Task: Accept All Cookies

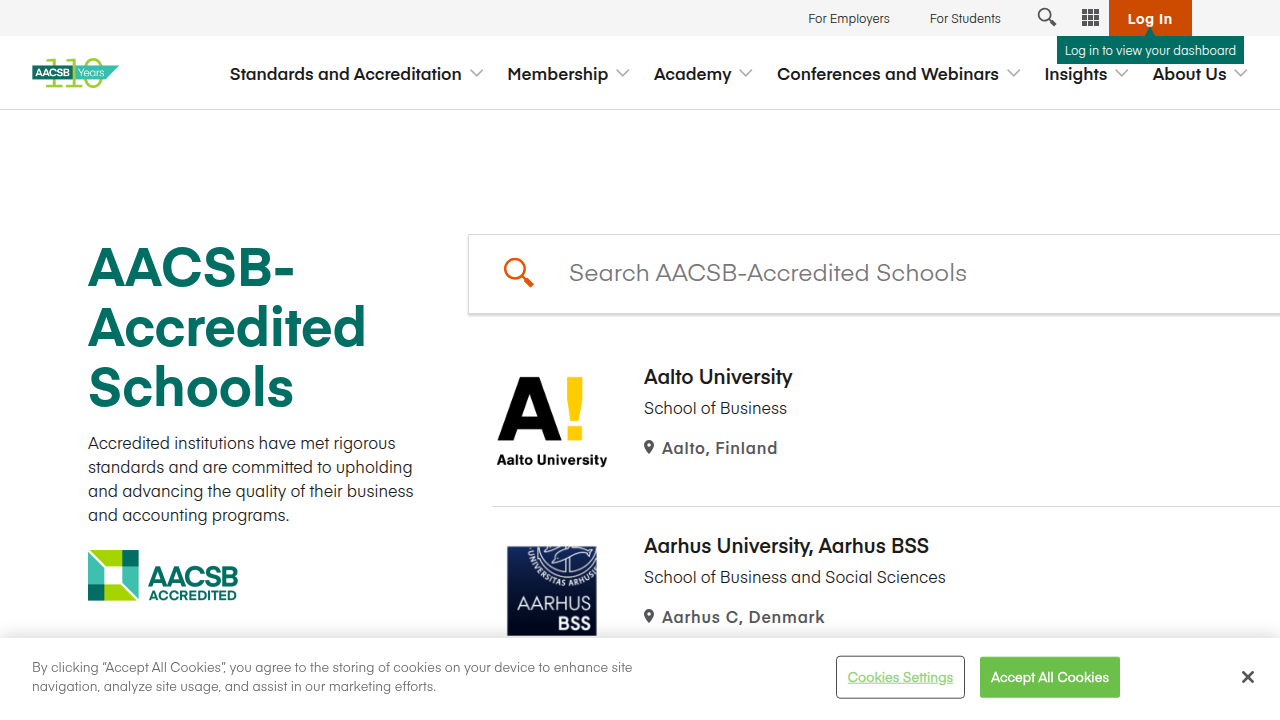Action: pyautogui.click(x=1050, y=677)
